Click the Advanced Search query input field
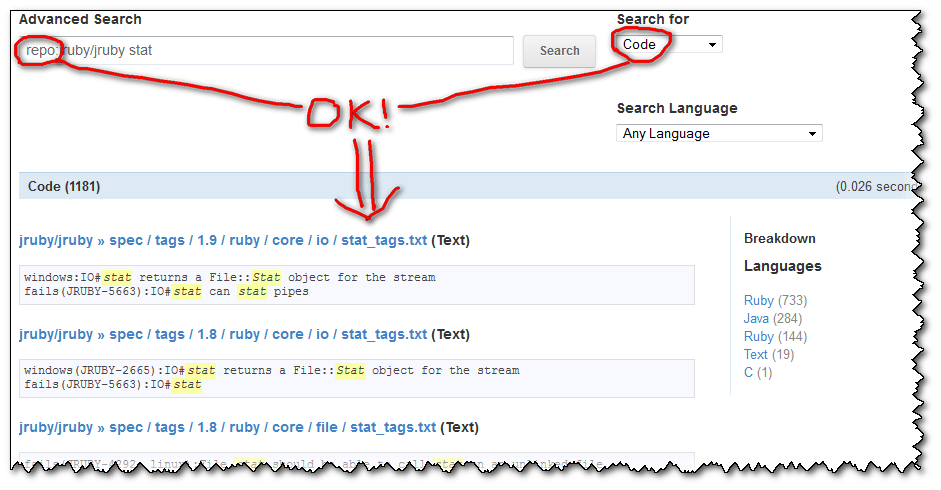941x490 pixels. click(265, 50)
